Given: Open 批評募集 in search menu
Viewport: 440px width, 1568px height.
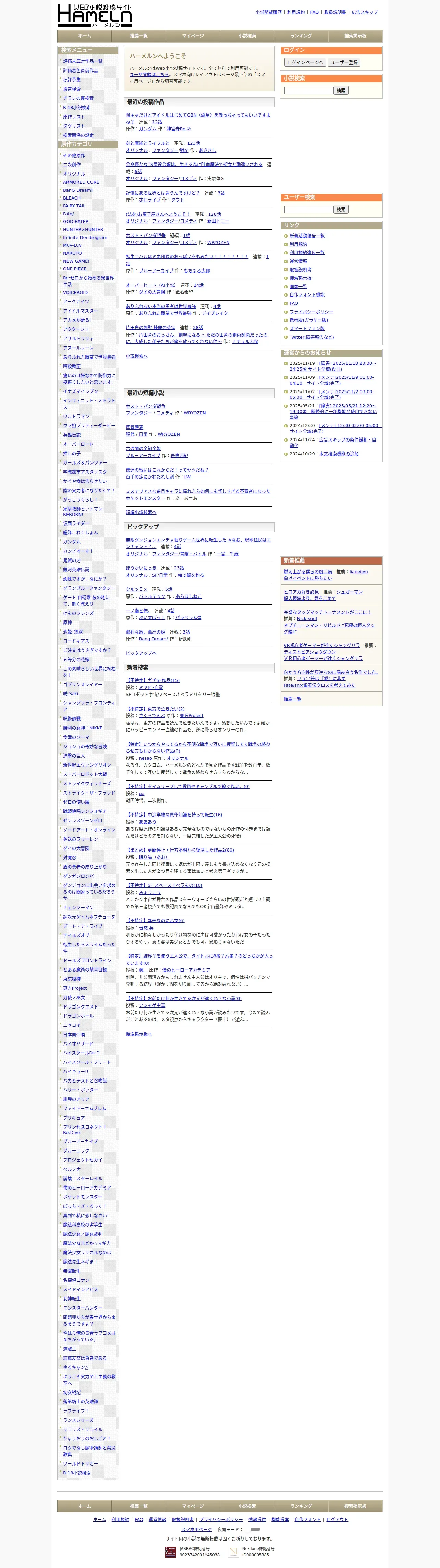Looking at the screenshot, I should coord(72,80).
